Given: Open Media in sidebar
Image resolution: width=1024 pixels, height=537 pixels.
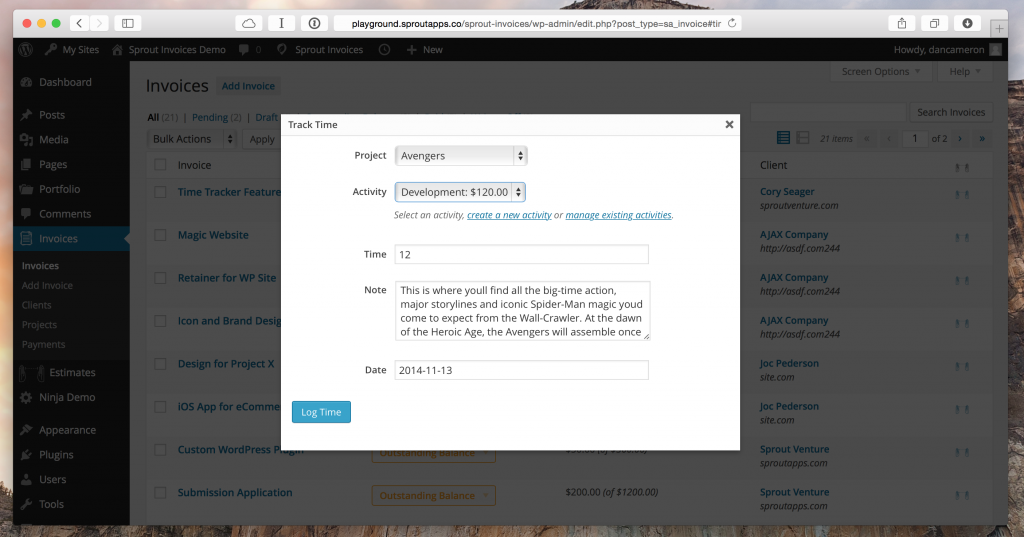Looking at the screenshot, I should (54, 140).
